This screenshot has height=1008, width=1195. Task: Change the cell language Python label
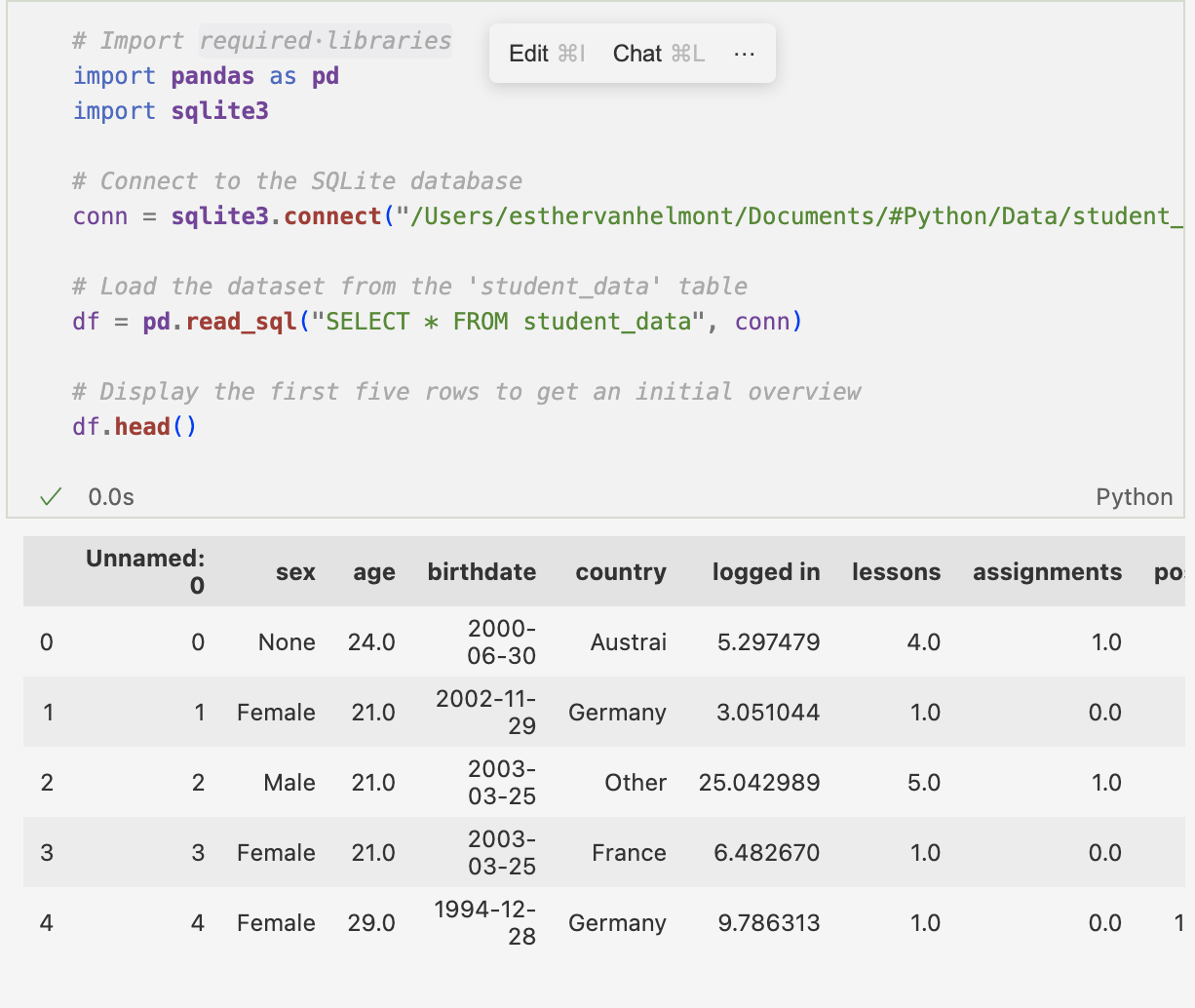(x=1134, y=497)
